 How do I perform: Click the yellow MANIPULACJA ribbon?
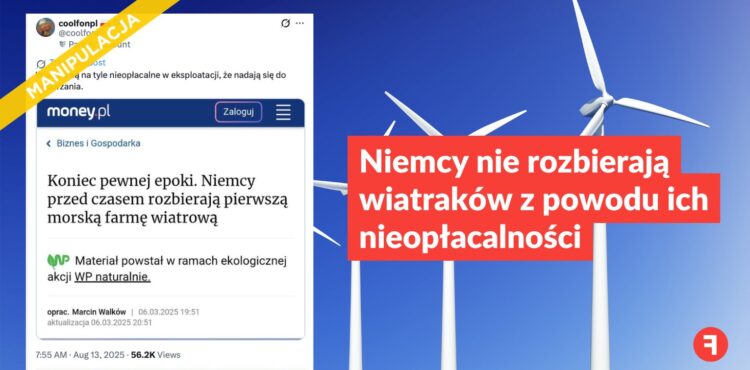point(84,55)
